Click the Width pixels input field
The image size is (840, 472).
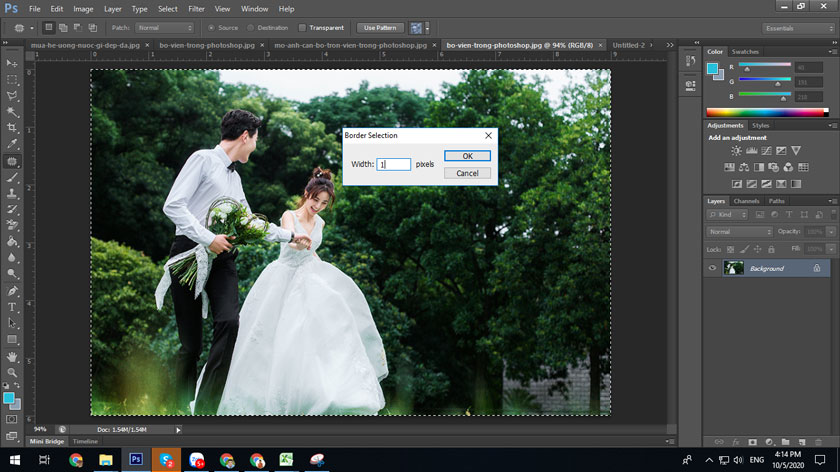tap(393, 164)
